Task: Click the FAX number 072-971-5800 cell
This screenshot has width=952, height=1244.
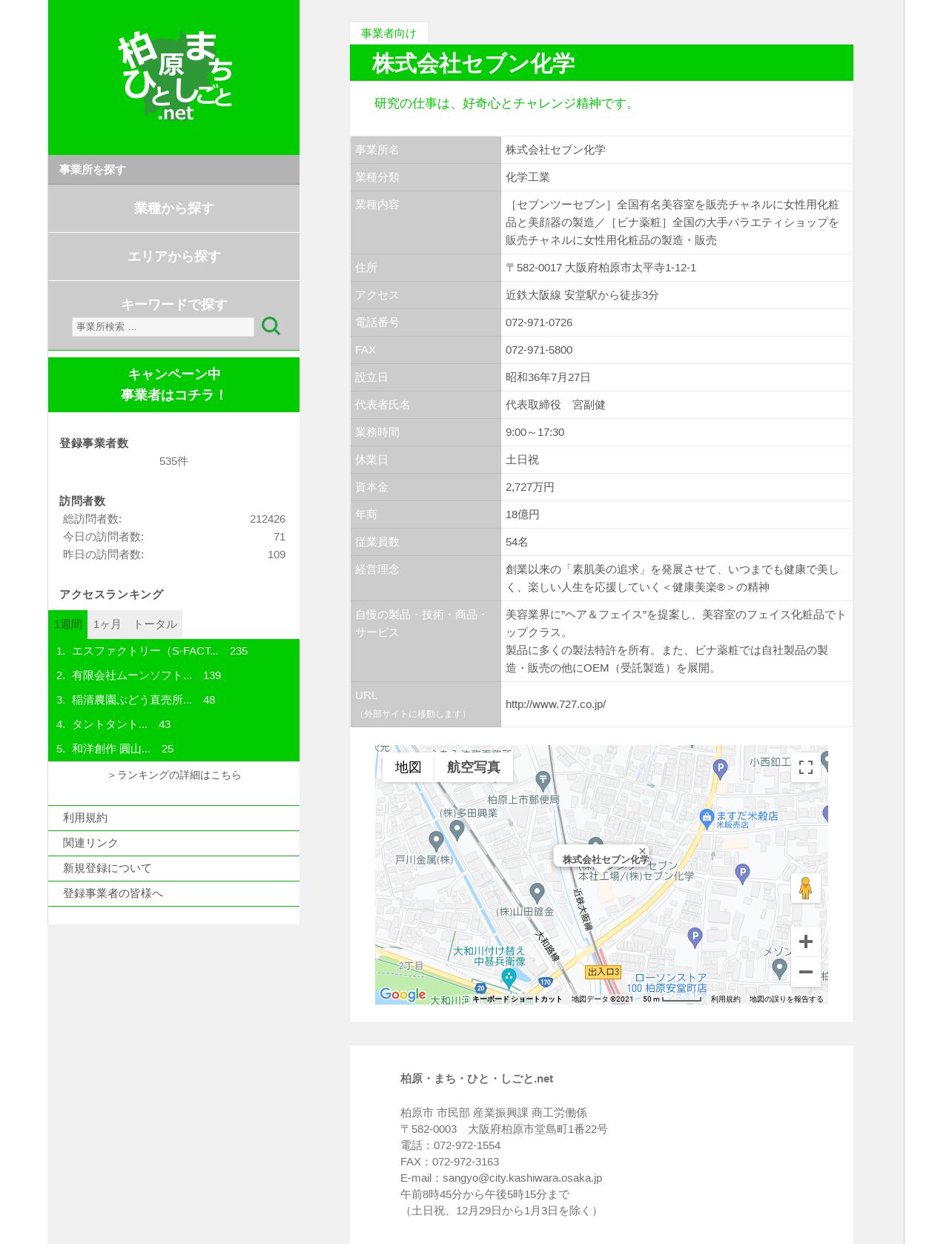Action: (x=676, y=350)
